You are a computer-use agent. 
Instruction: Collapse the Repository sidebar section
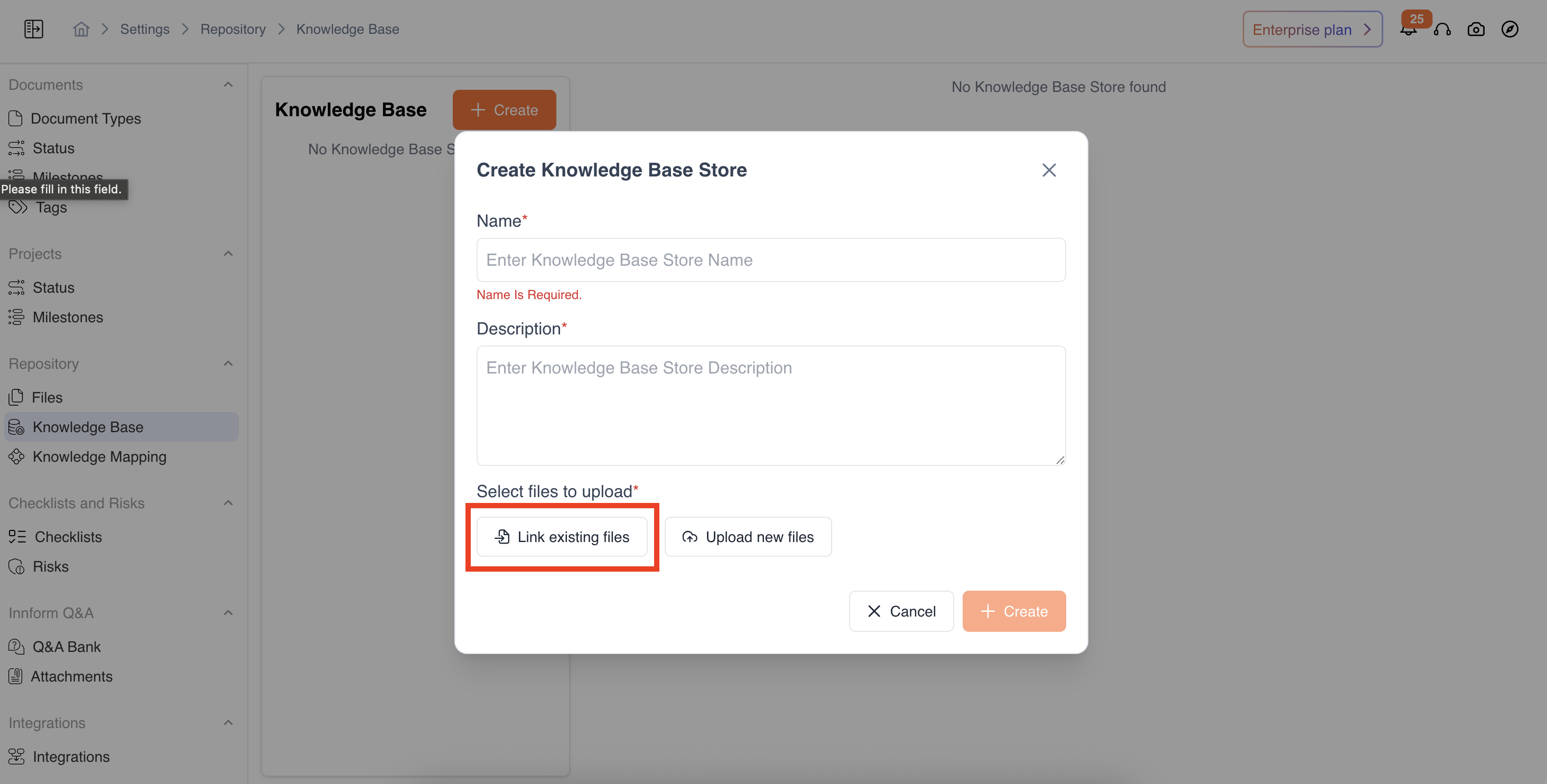pos(228,363)
